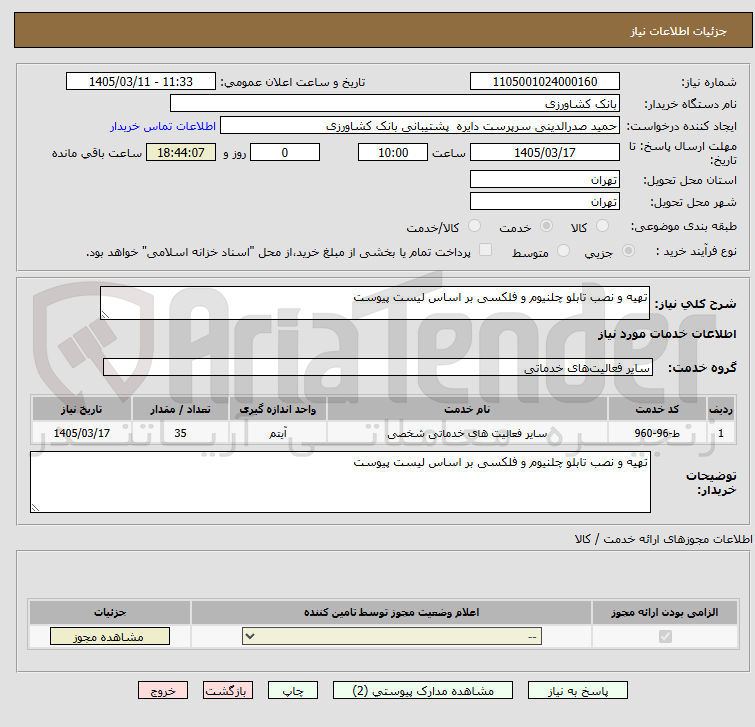This screenshot has height=727, width=755.
Task: Select the متوسط purchase type radio
Action: coord(563,251)
